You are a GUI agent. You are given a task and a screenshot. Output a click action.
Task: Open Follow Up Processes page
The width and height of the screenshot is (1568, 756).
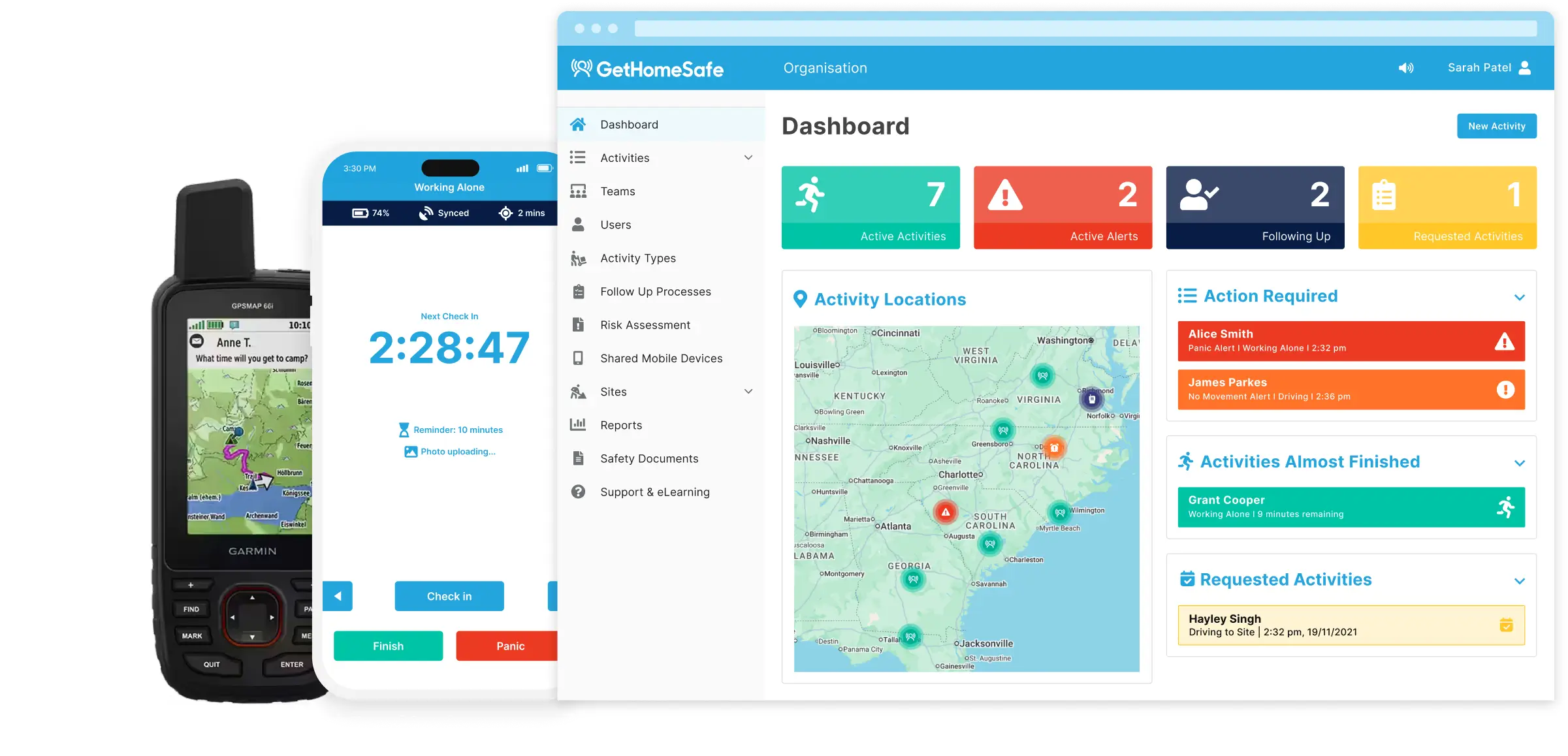tap(655, 292)
